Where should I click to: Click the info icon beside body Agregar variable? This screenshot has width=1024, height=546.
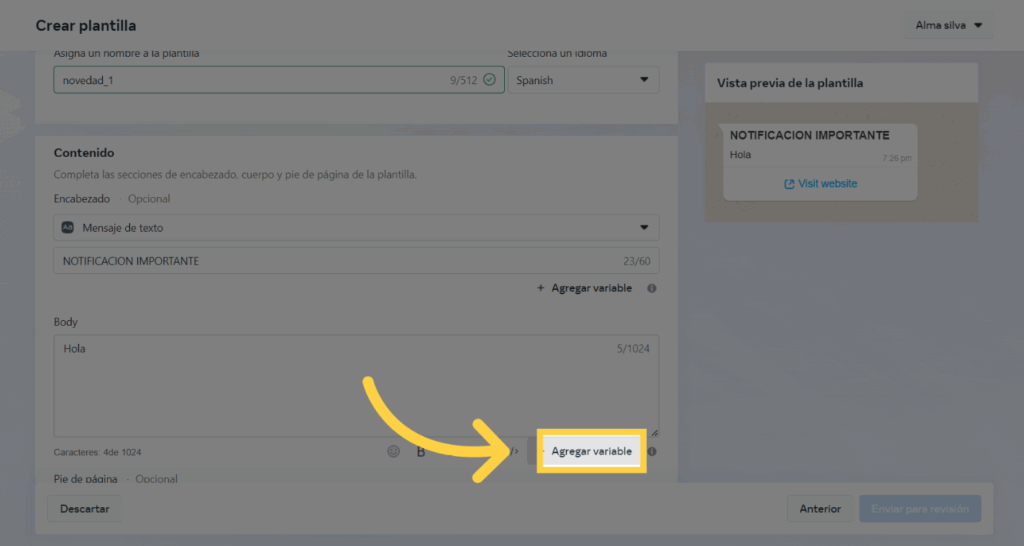point(652,451)
